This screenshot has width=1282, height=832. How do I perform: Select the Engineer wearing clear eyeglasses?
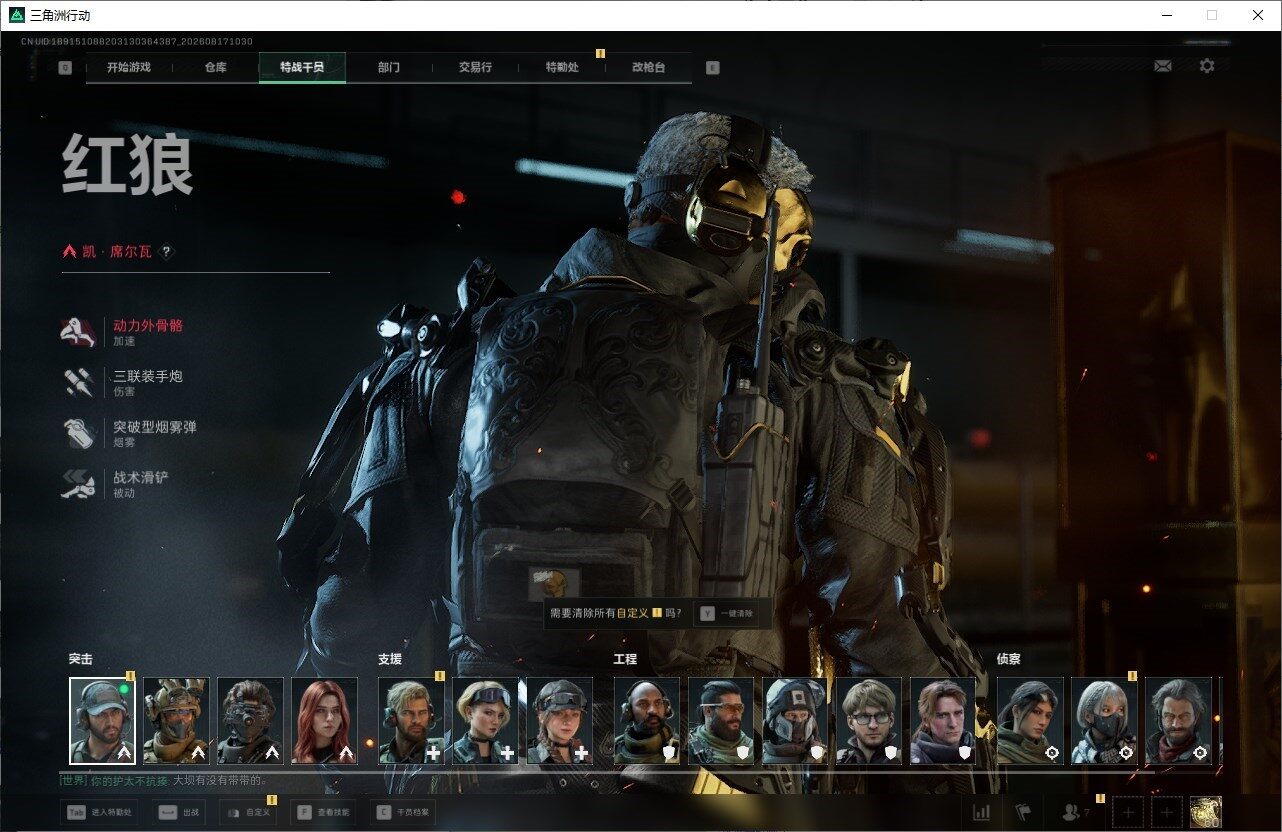869,721
